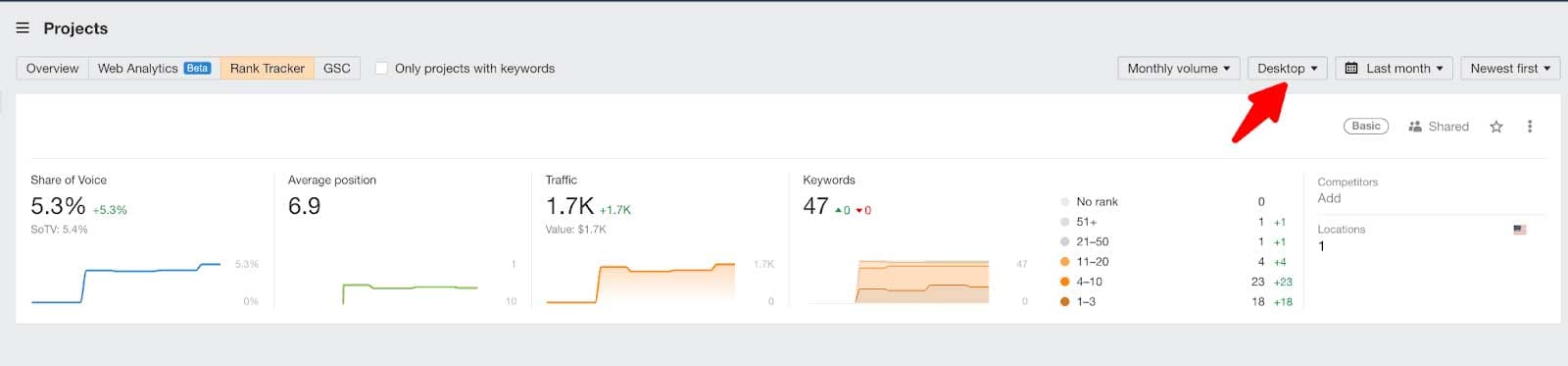The image size is (1568, 366).
Task: Click the +1.7K traffic change
Action: [x=615, y=210]
